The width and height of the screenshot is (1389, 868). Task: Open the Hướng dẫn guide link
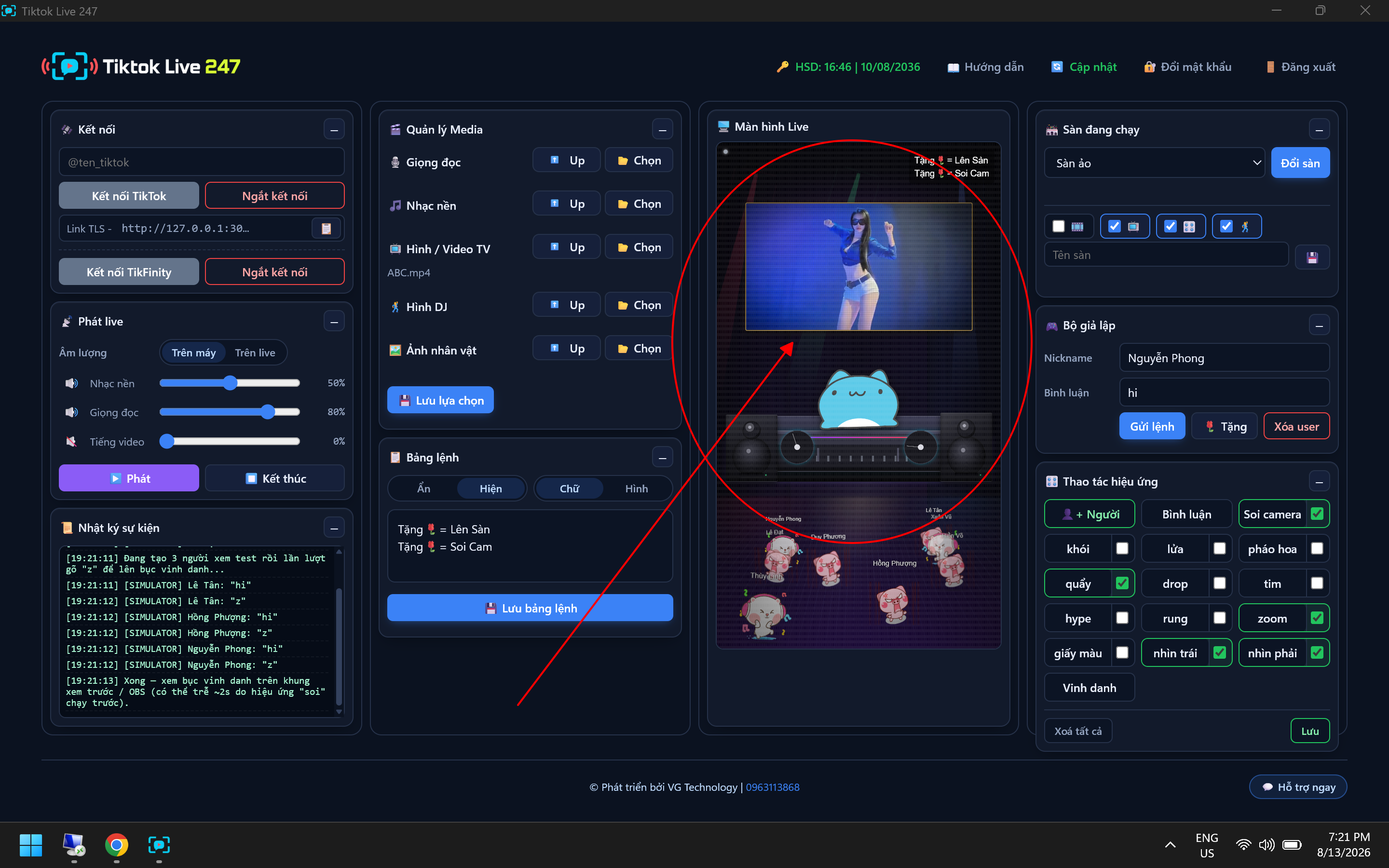pyautogui.click(x=985, y=67)
